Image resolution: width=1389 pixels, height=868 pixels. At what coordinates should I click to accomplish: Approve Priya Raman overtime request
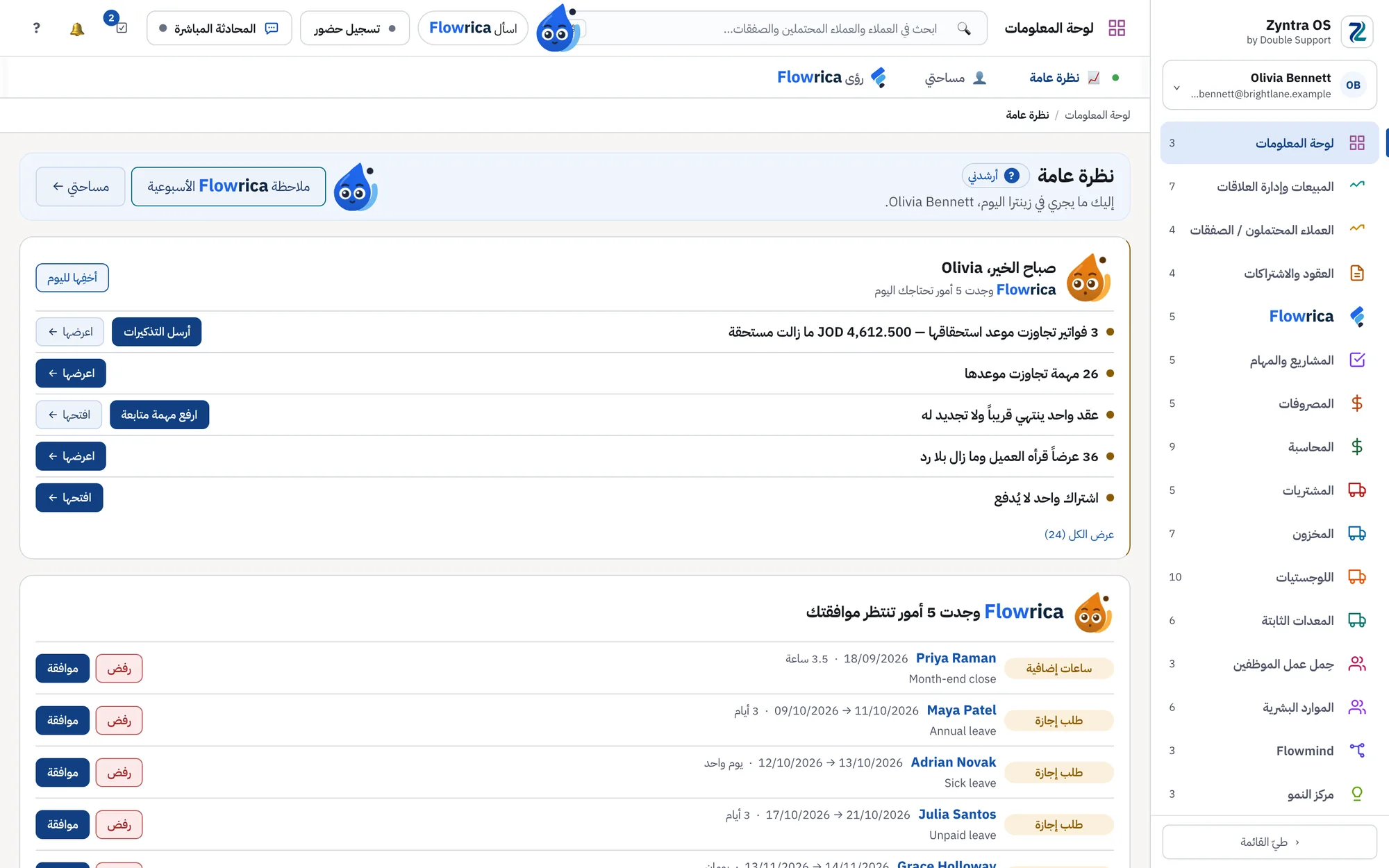63,668
